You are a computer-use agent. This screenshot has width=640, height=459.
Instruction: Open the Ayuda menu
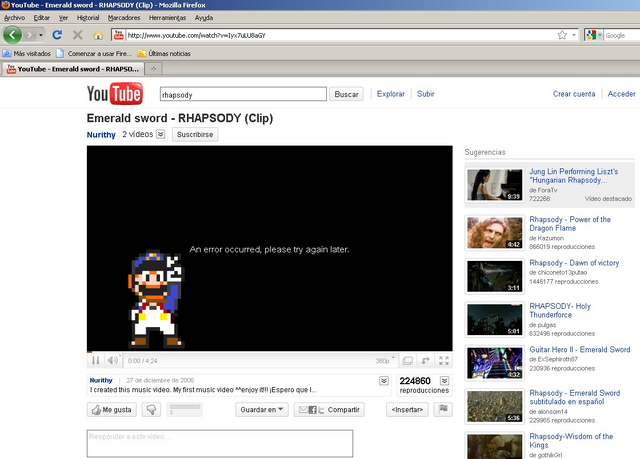coord(204,18)
